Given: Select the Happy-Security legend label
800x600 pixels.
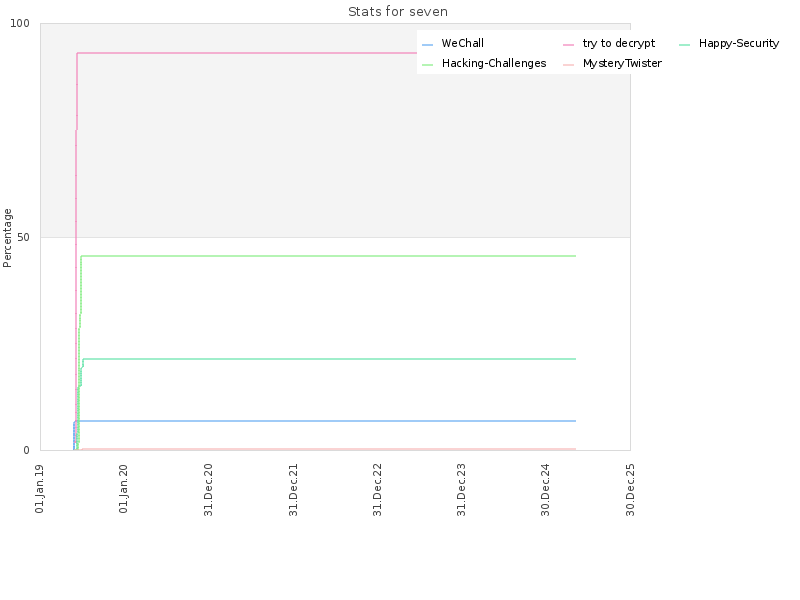Looking at the screenshot, I should click(739, 43).
